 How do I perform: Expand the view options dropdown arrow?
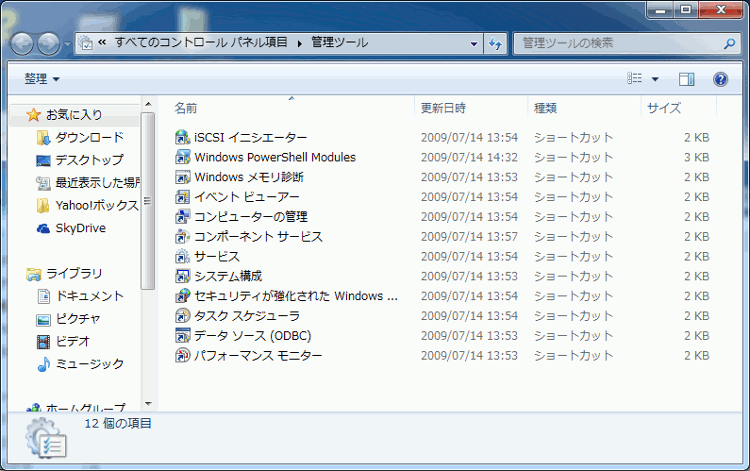[x=655, y=79]
